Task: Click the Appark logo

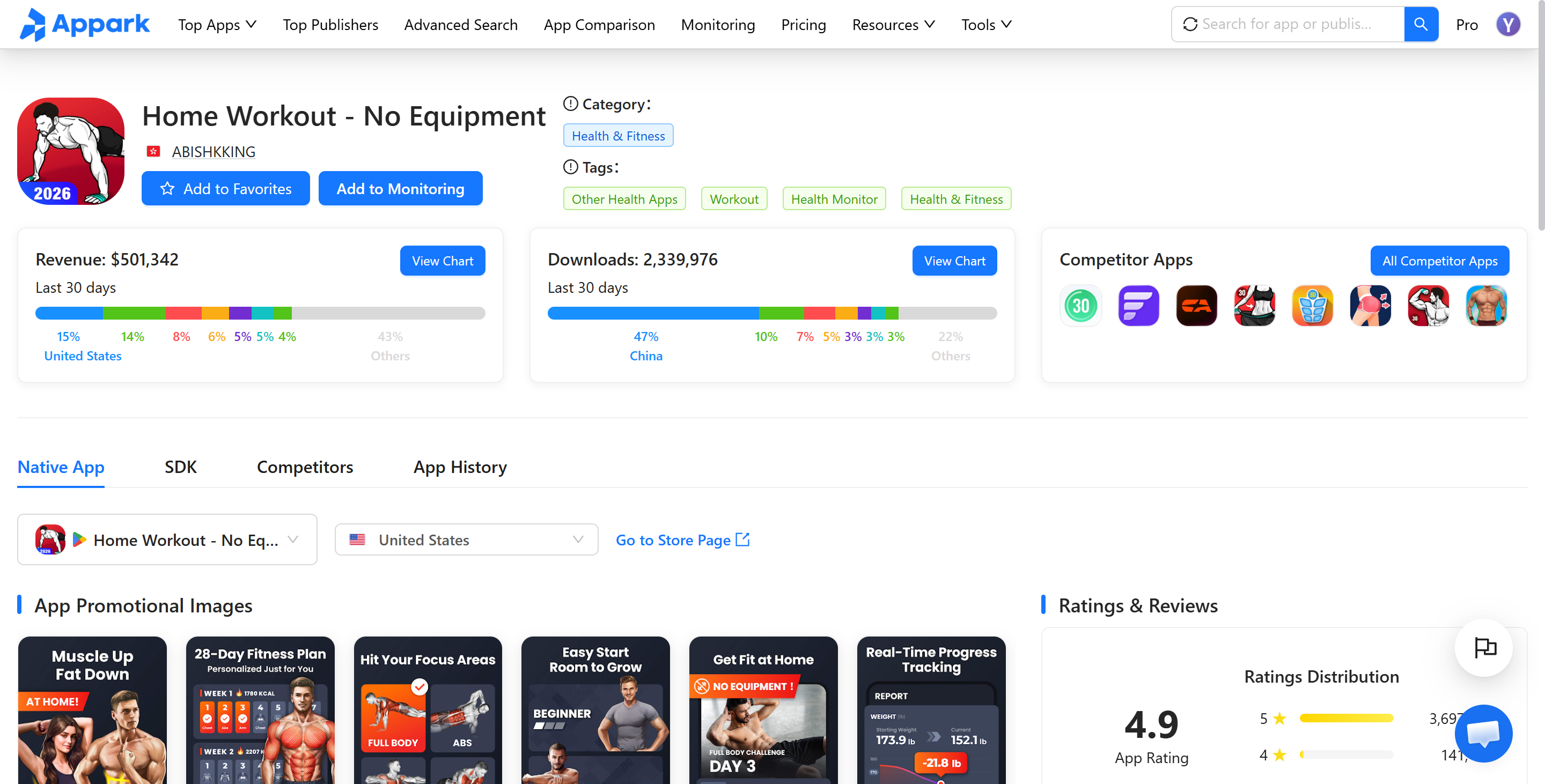Action: (x=84, y=24)
